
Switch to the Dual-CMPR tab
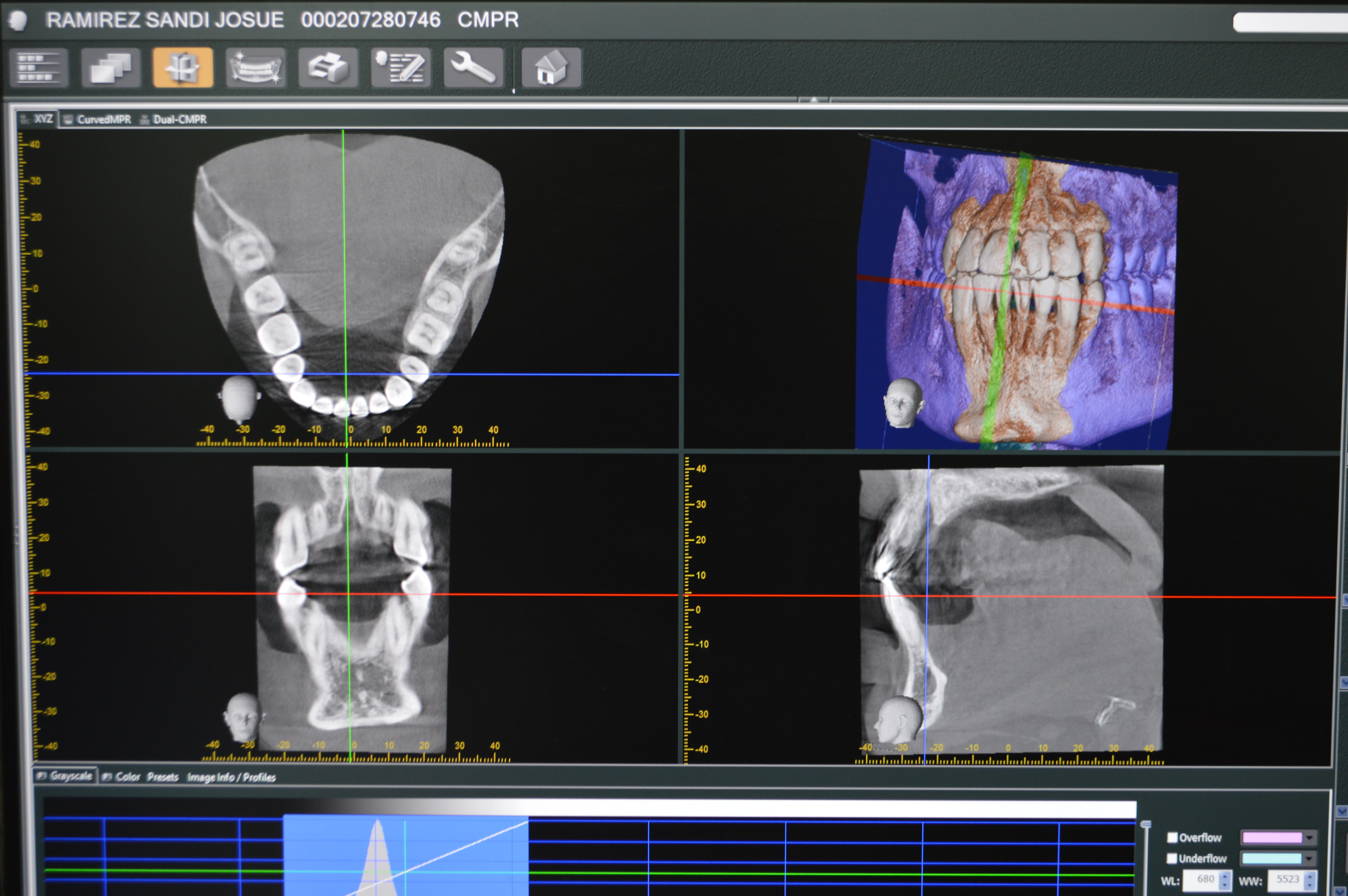click(174, 119)
